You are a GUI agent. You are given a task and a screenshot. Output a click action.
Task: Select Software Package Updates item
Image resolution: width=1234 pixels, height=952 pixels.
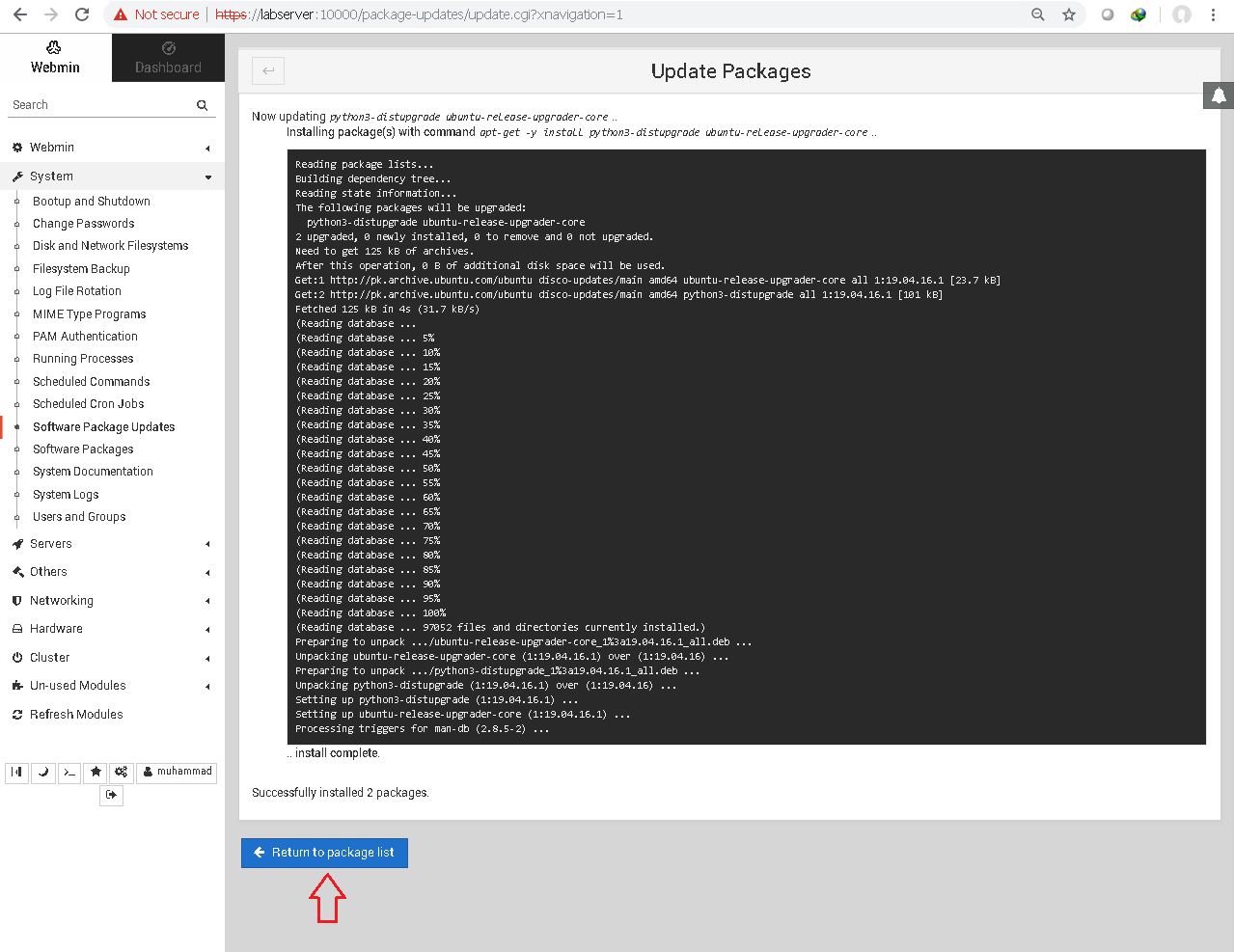[104, 427]
